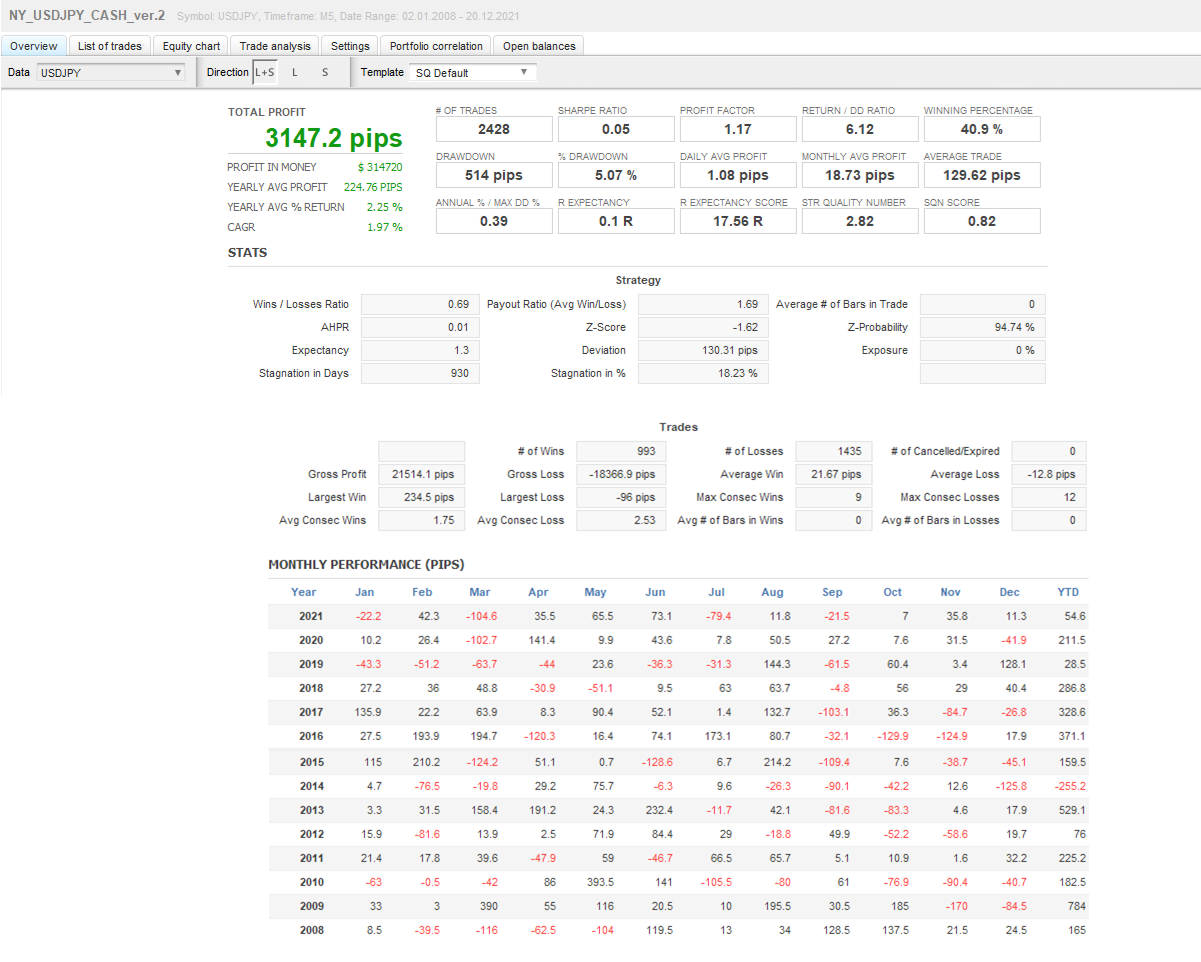Click 2013 Jun value 232.4
Screen dimensions: 1201x962
pyautogui.click(x=656, y=809)
